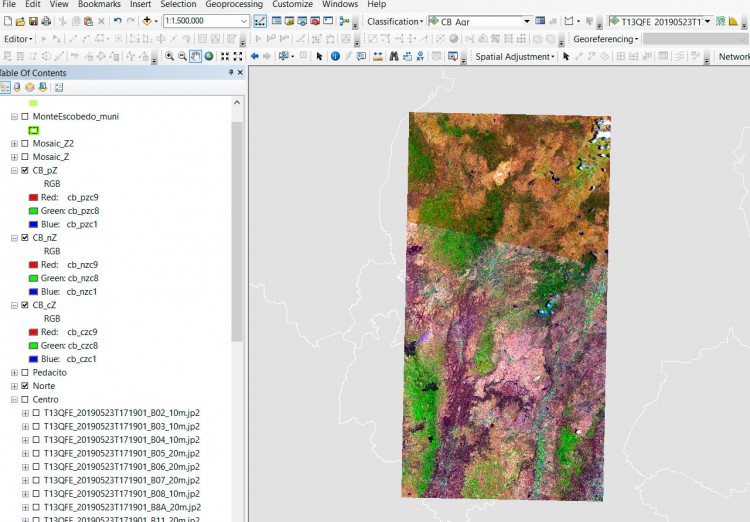The height and width of the screenshot is (522, 750).
Task: Check the Mosaic_Z layer box
Action: pos(25,156)
